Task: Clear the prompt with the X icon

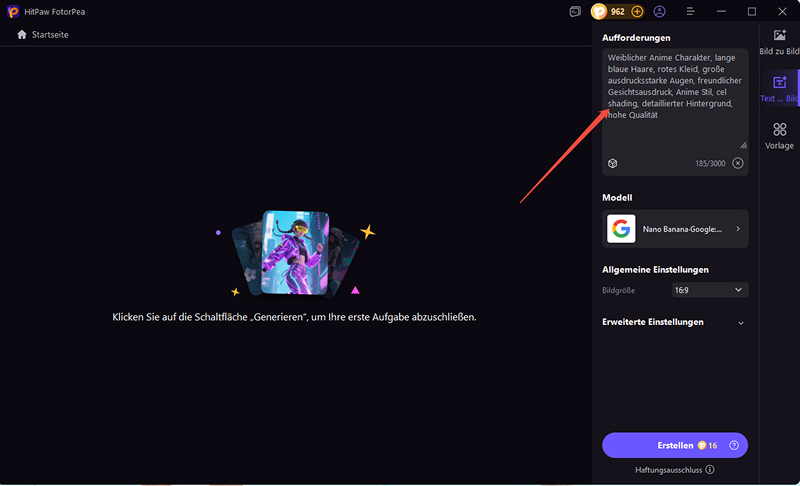Action: coord(738,163)
